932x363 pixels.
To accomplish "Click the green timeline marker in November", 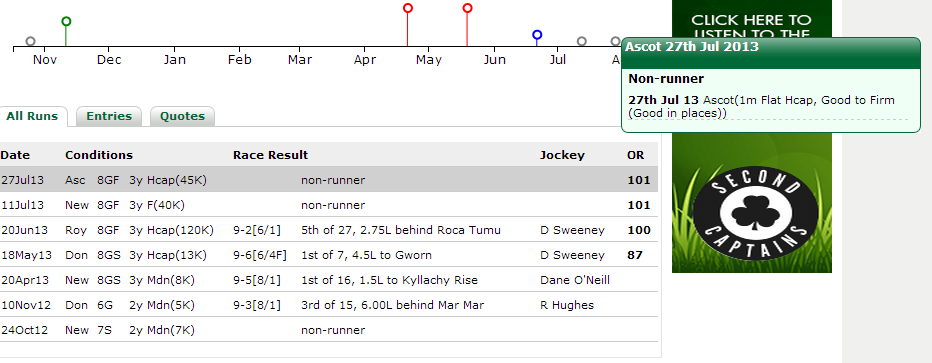I will (x=66, y=21).
